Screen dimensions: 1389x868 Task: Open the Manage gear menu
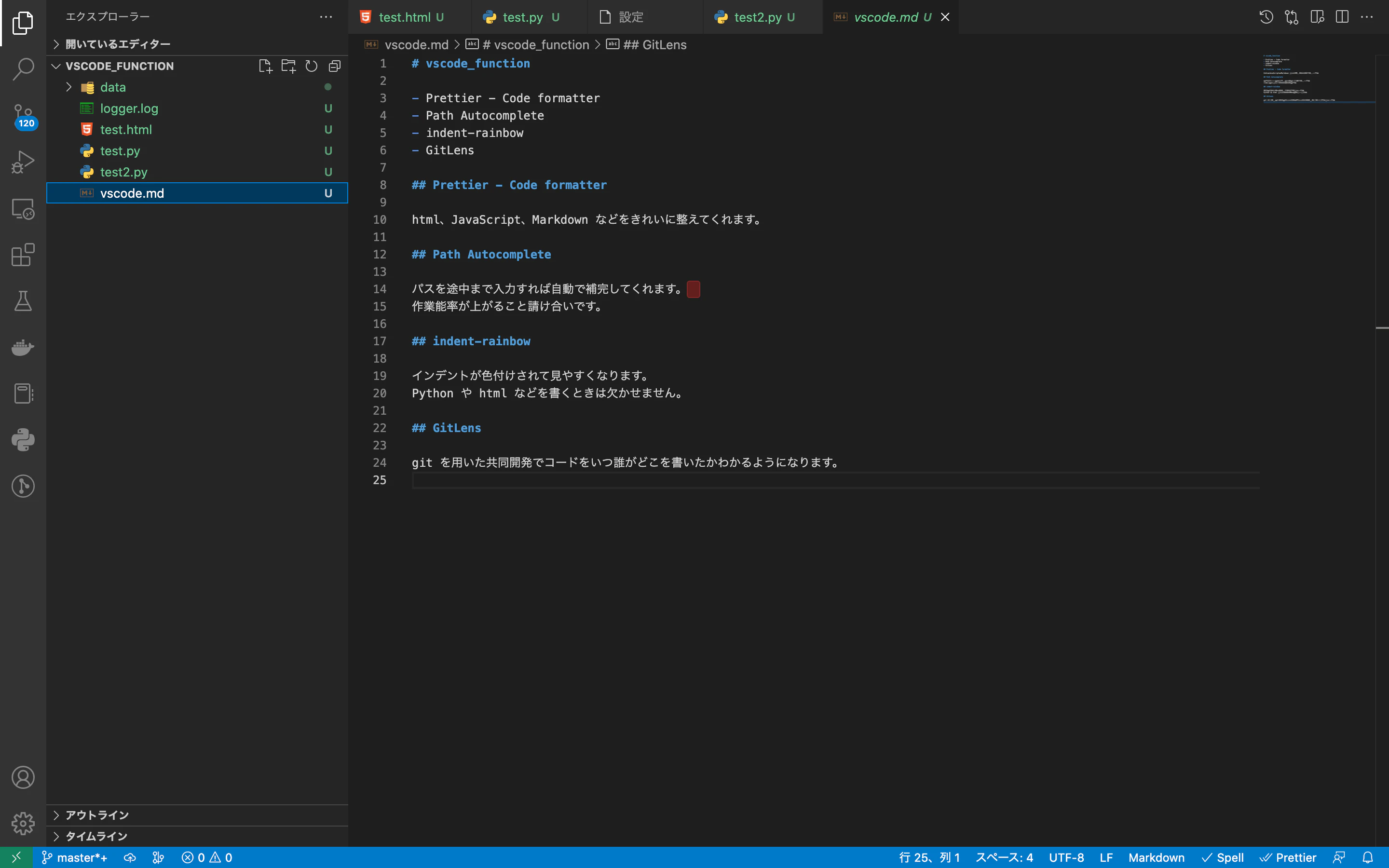click(x=23, y=823)
